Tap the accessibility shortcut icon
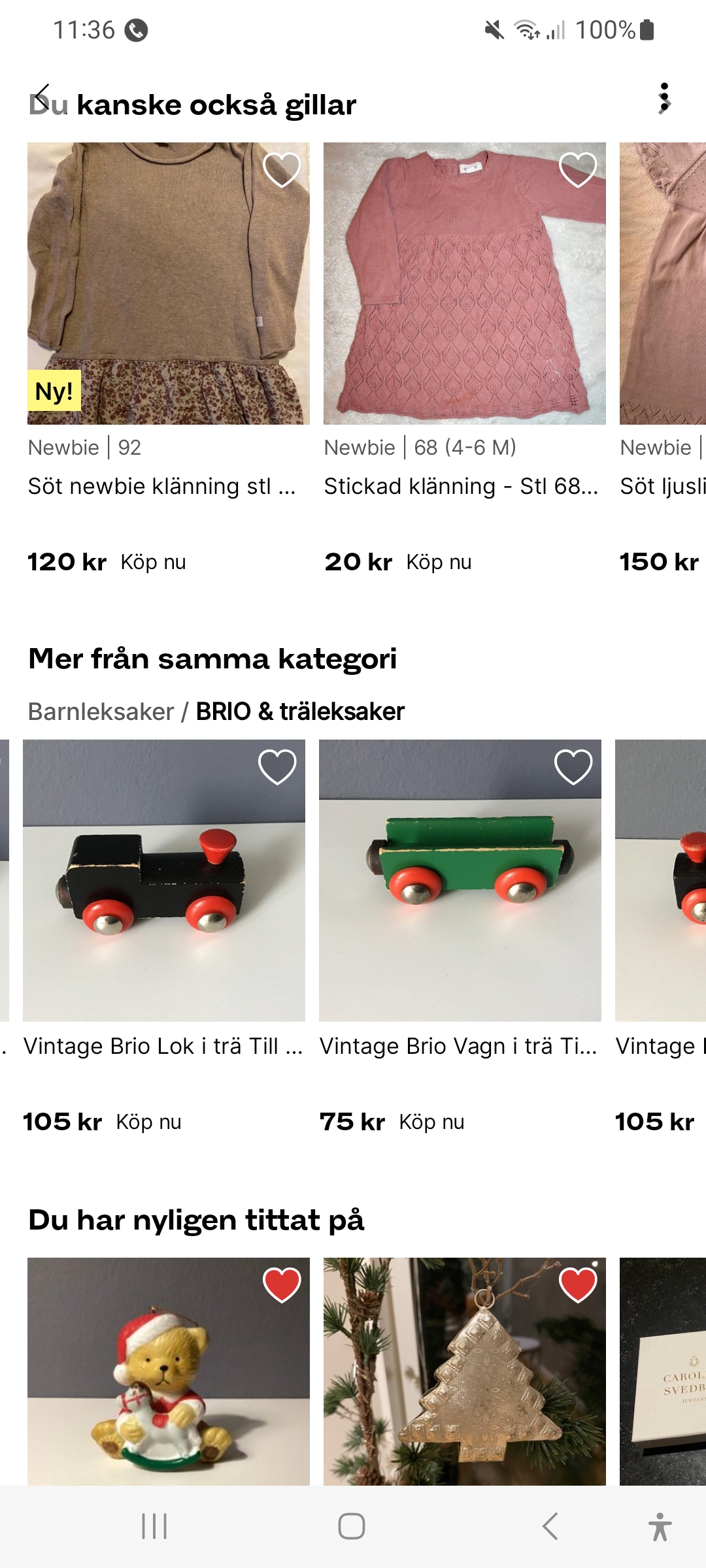The width and height of the screenshot is (706, 1568). click(660, 1527)
